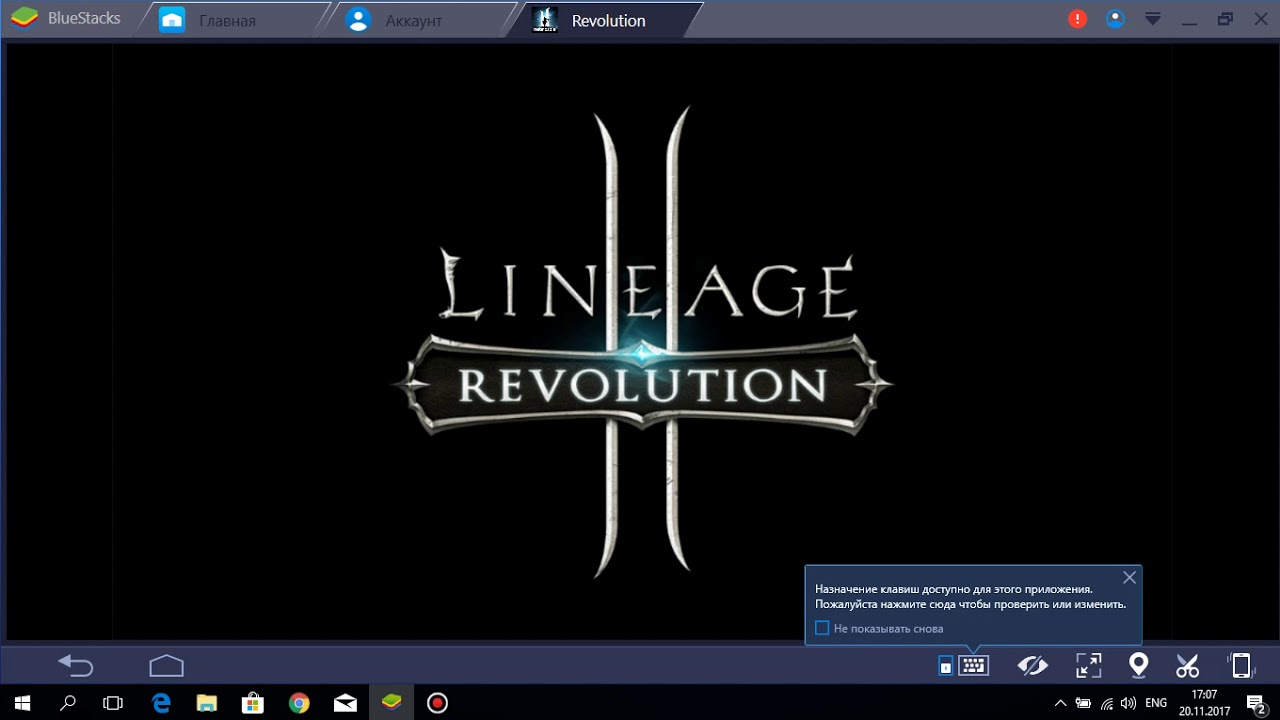Open the keyboard key mapping icon

tap(973, 665)
